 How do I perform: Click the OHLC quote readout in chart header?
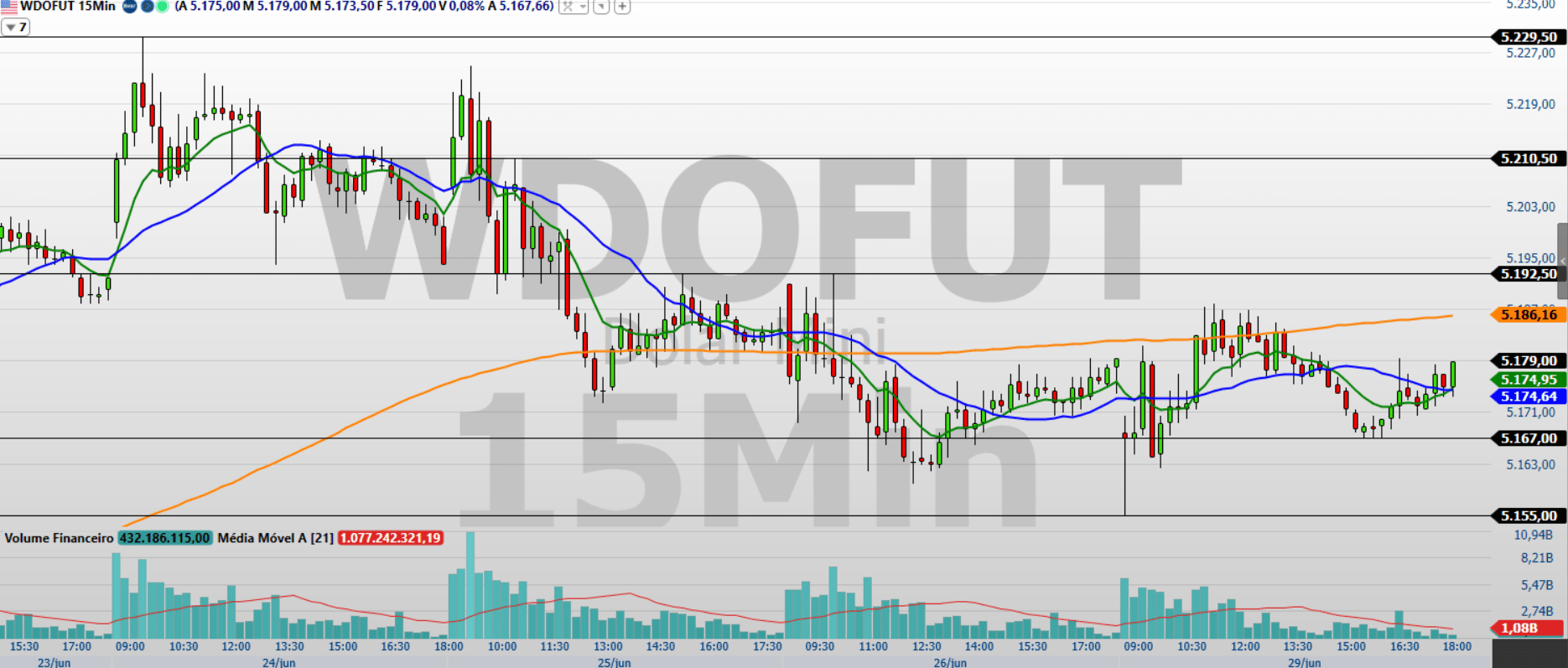[364, 6]
